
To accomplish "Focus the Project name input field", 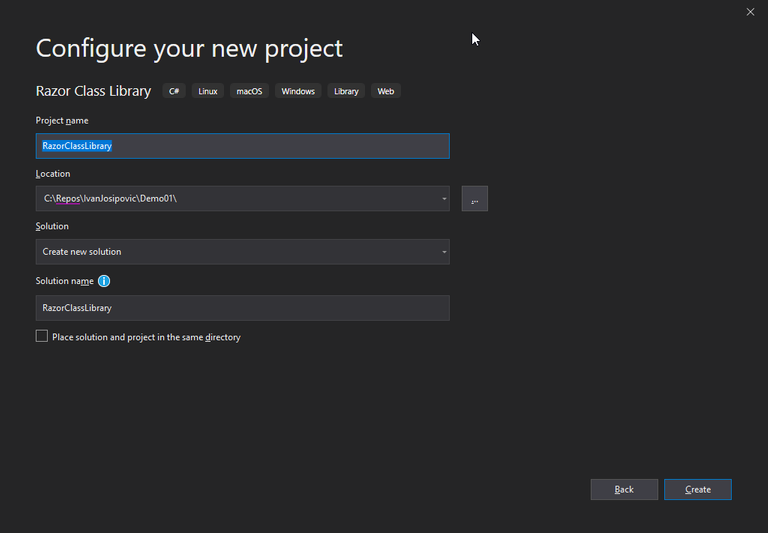I will coord(242,146).
